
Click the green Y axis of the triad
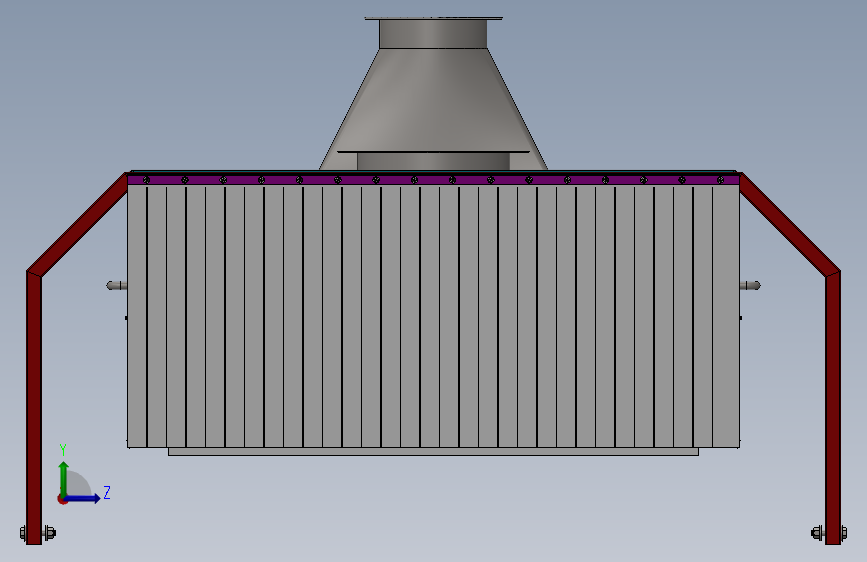pyautogui.click(x=64, y=479)
